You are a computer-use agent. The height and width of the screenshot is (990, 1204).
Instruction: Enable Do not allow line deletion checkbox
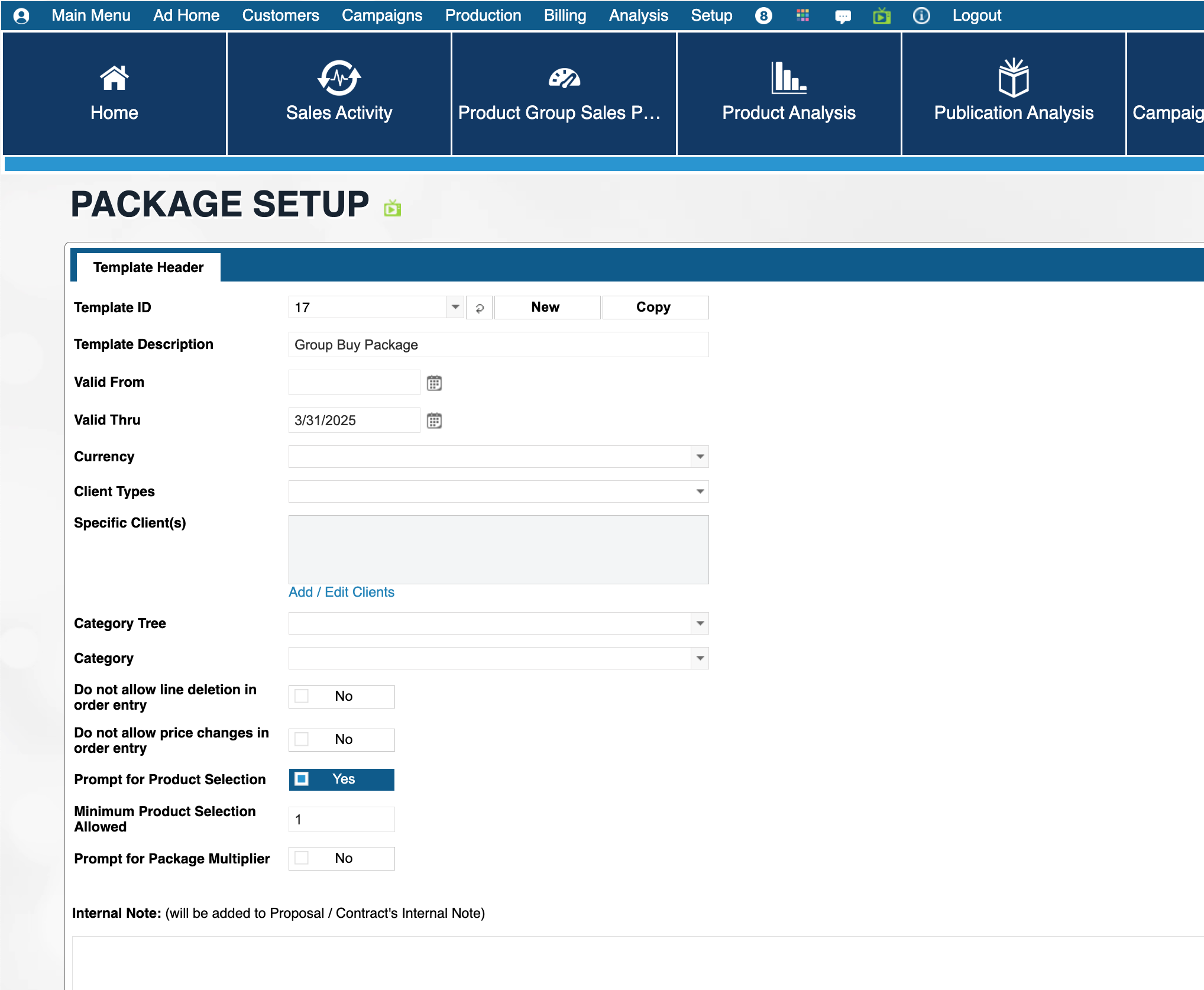[x=302, y=697]
